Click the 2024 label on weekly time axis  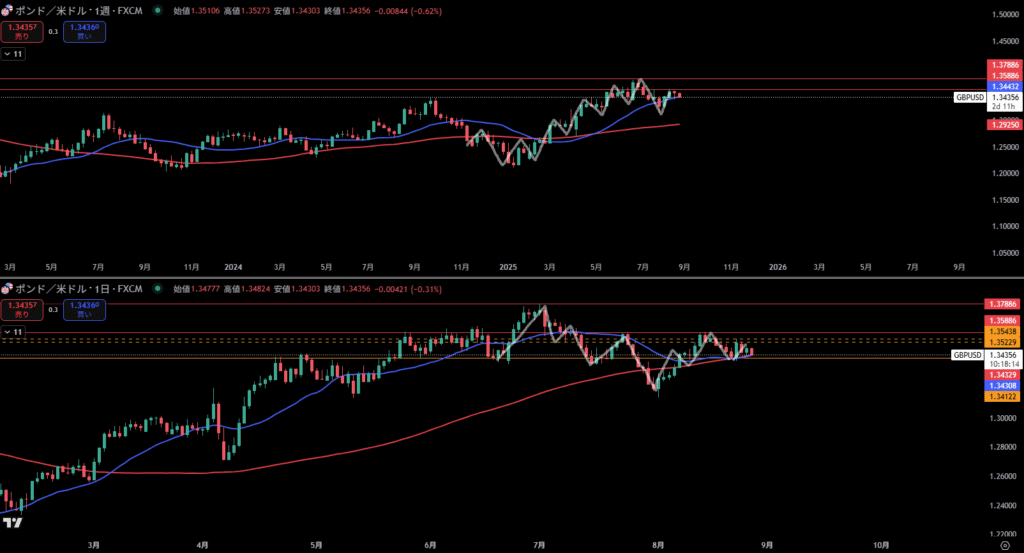point(233,267)
